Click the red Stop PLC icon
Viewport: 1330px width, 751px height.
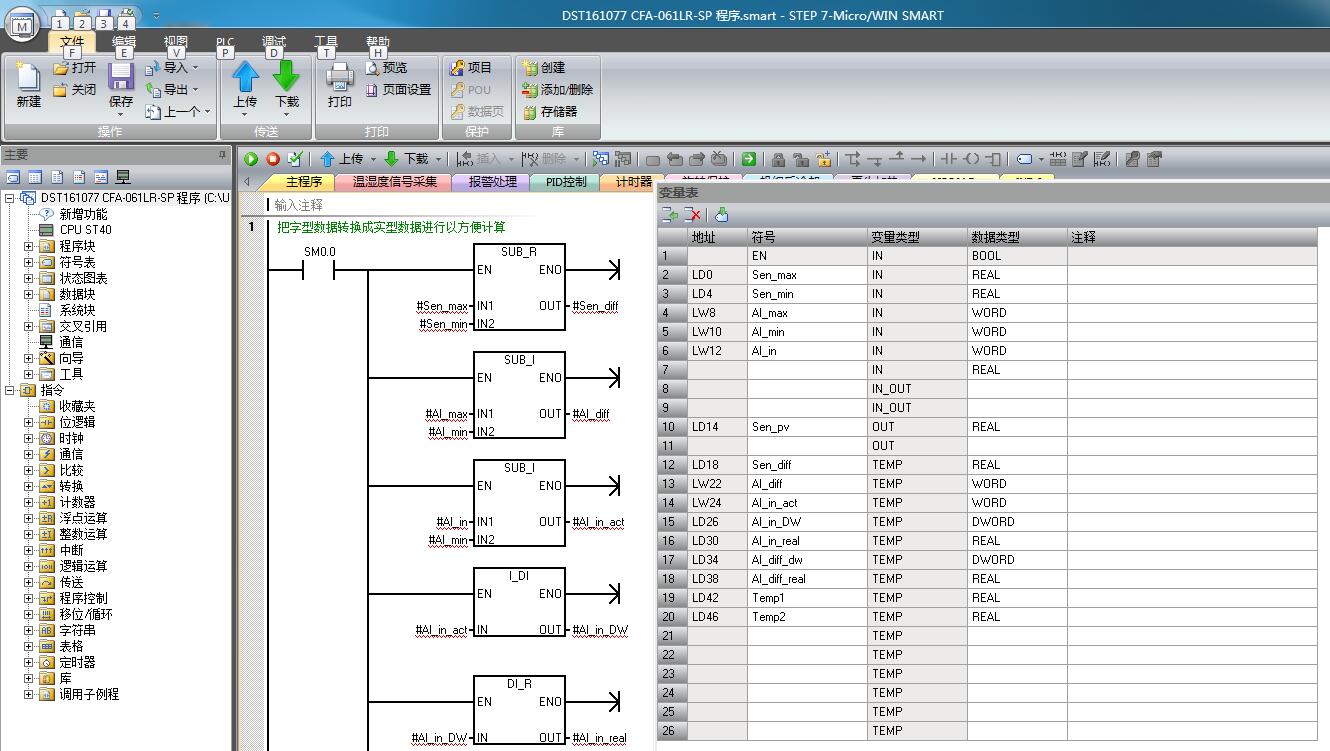click(x=272, y=159)
